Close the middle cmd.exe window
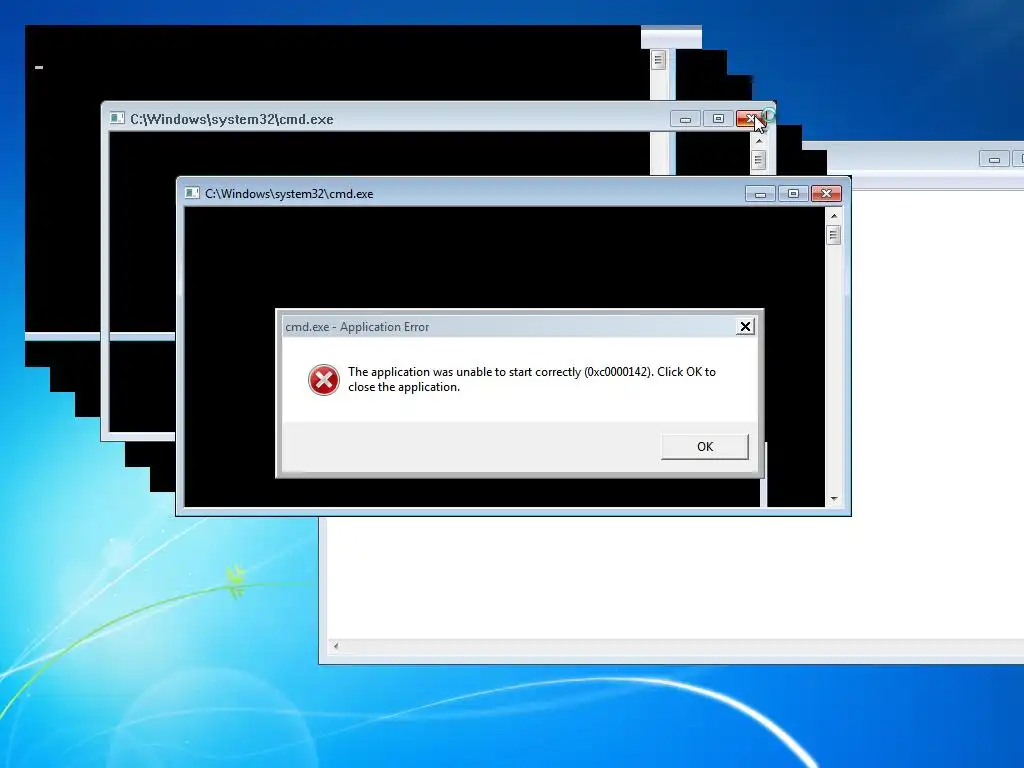The width and height of the screenshot is (1024, 768). tap(751, 119)
